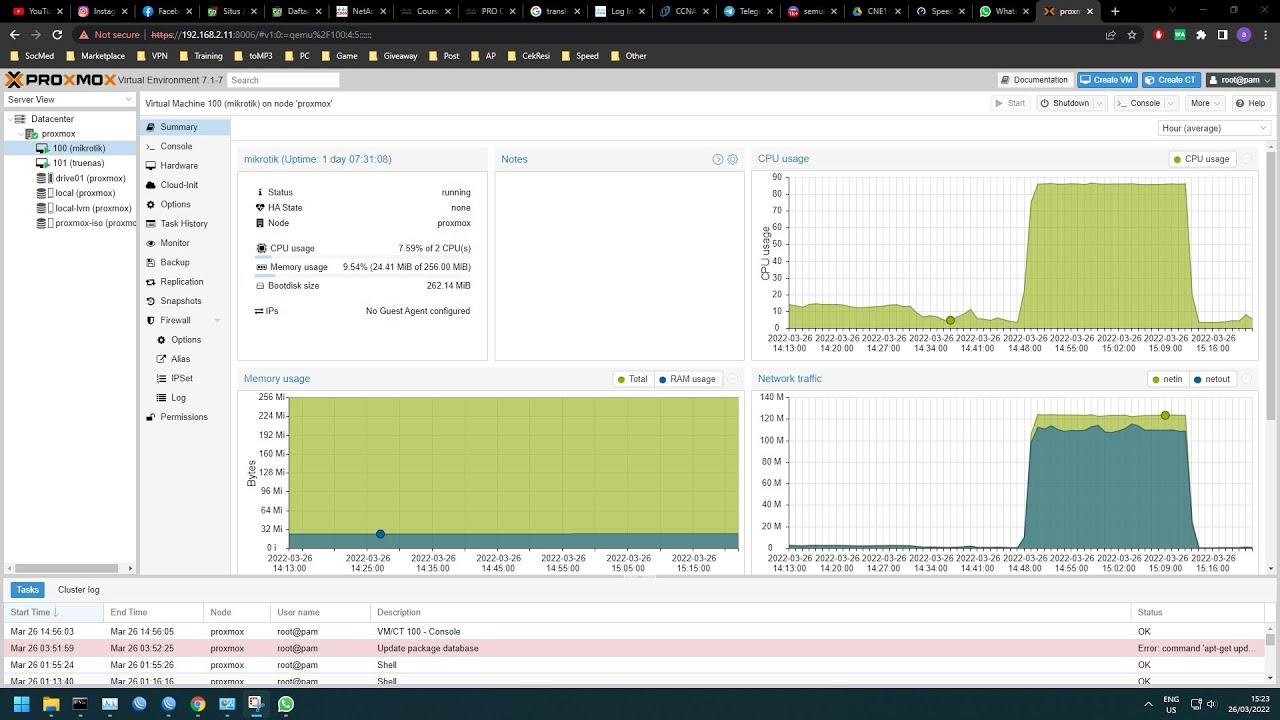Open the WhatsApp taskbar icon

[x=286, y=704]
